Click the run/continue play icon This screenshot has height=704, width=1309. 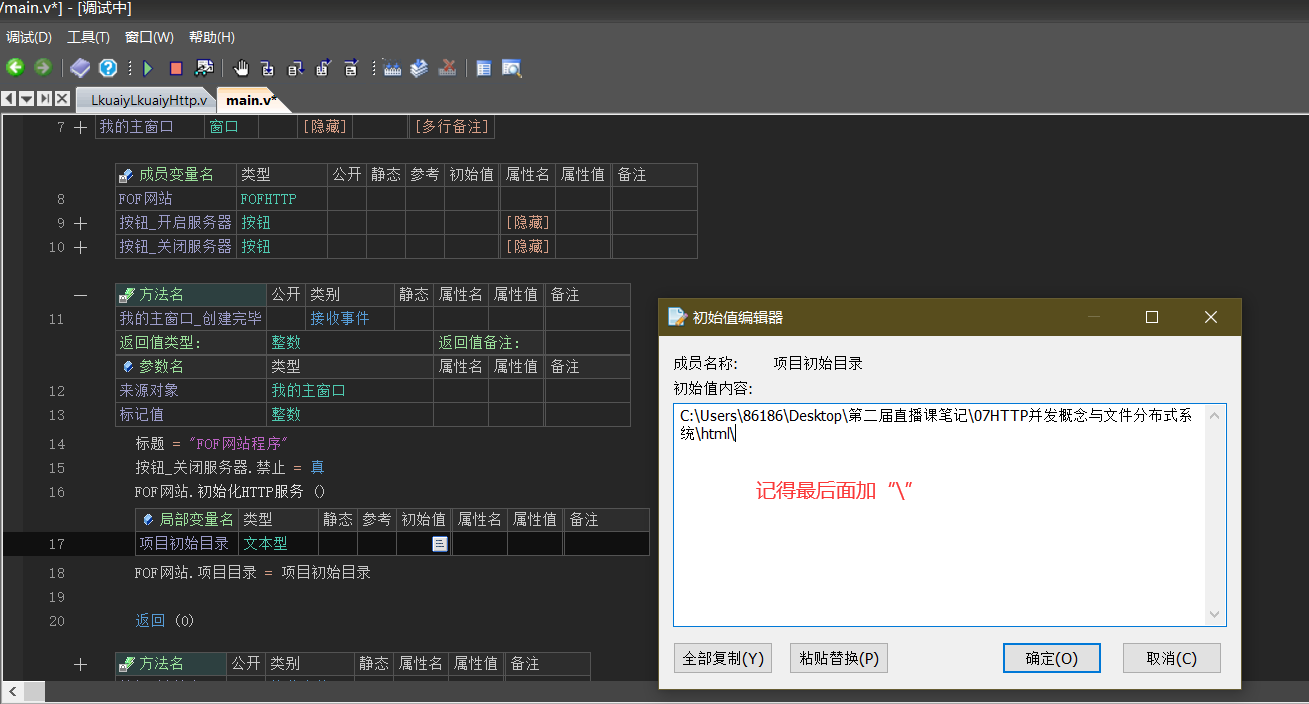[148, 68]
